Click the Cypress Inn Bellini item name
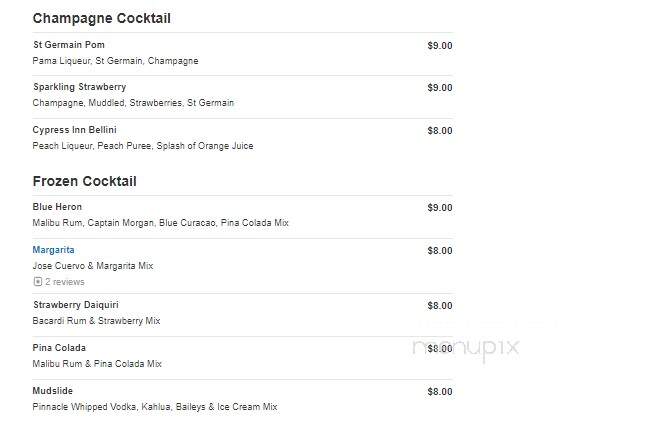 tap(74, 130)
